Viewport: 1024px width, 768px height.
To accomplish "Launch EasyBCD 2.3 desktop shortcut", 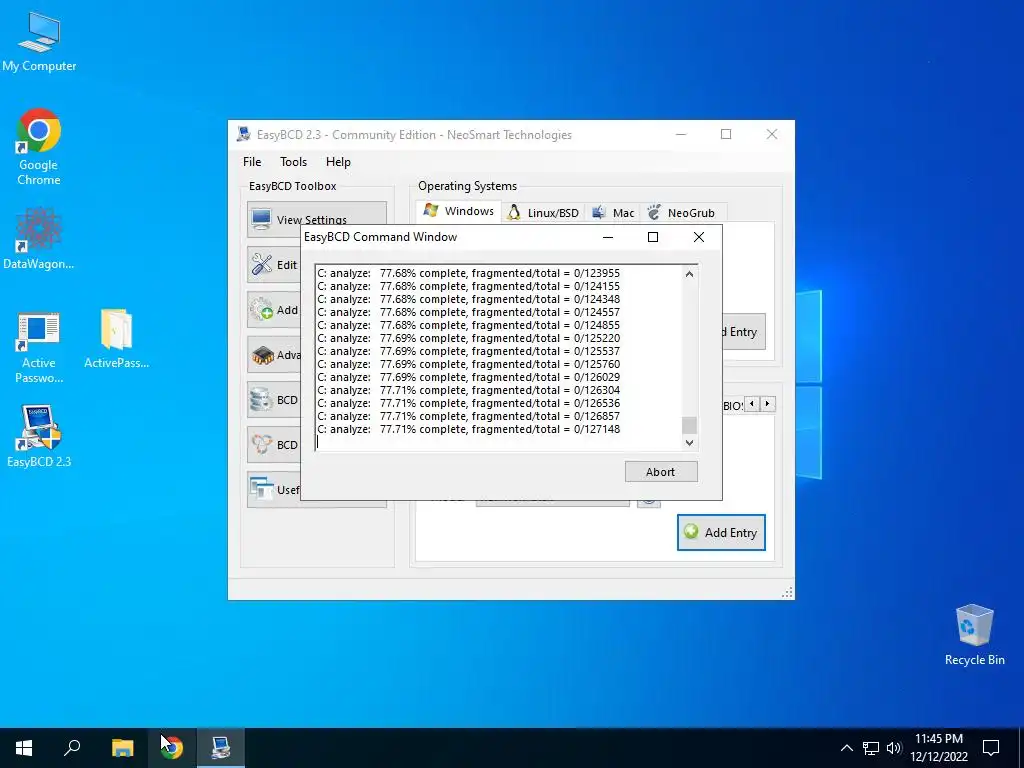I will coord(39,436).
